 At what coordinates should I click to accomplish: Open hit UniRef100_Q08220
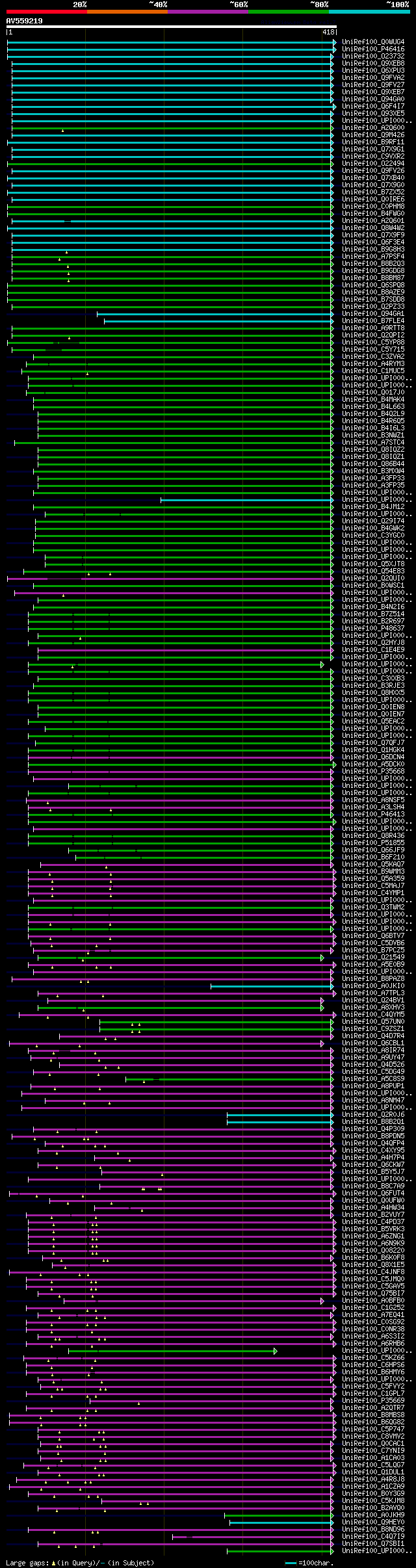pos(373,1251)
